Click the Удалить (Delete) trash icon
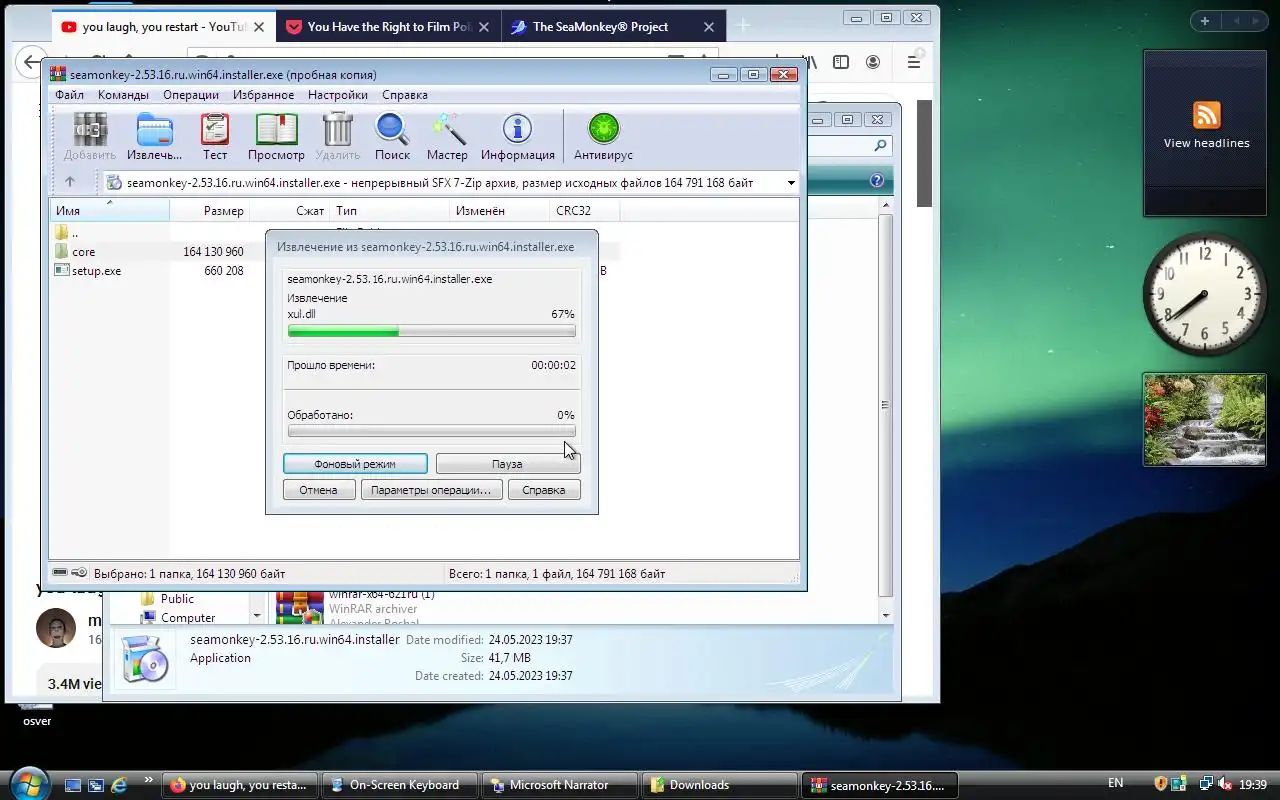The image size is (1280, 800). click(338, 137)
